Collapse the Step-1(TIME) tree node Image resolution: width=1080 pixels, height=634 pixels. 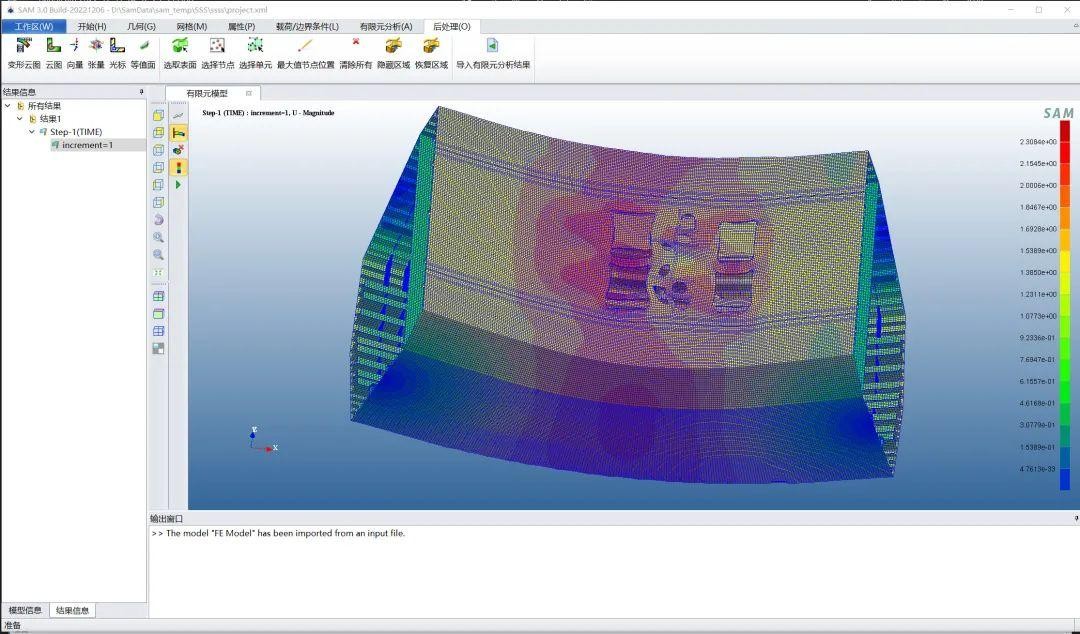31,132
